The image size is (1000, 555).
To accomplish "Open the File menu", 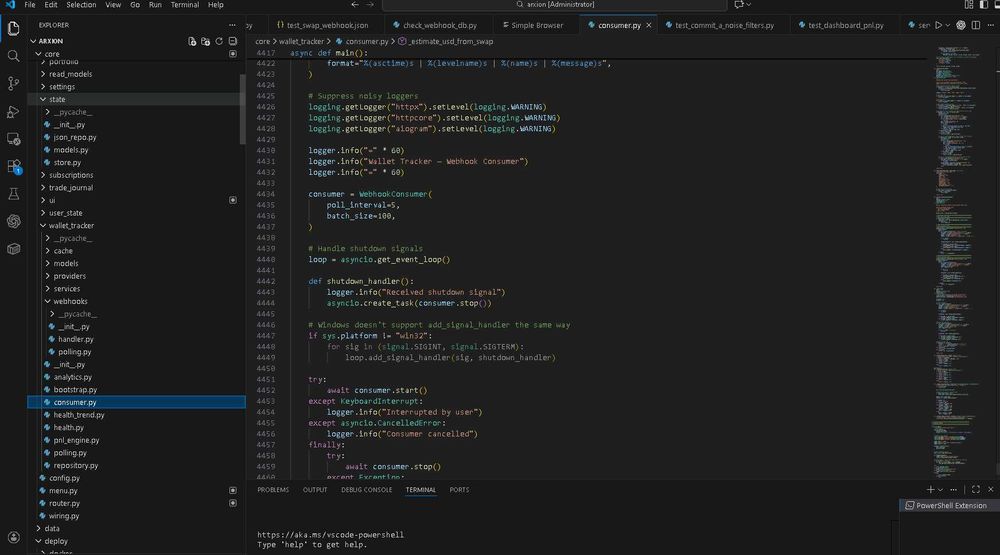I will 29,4.
